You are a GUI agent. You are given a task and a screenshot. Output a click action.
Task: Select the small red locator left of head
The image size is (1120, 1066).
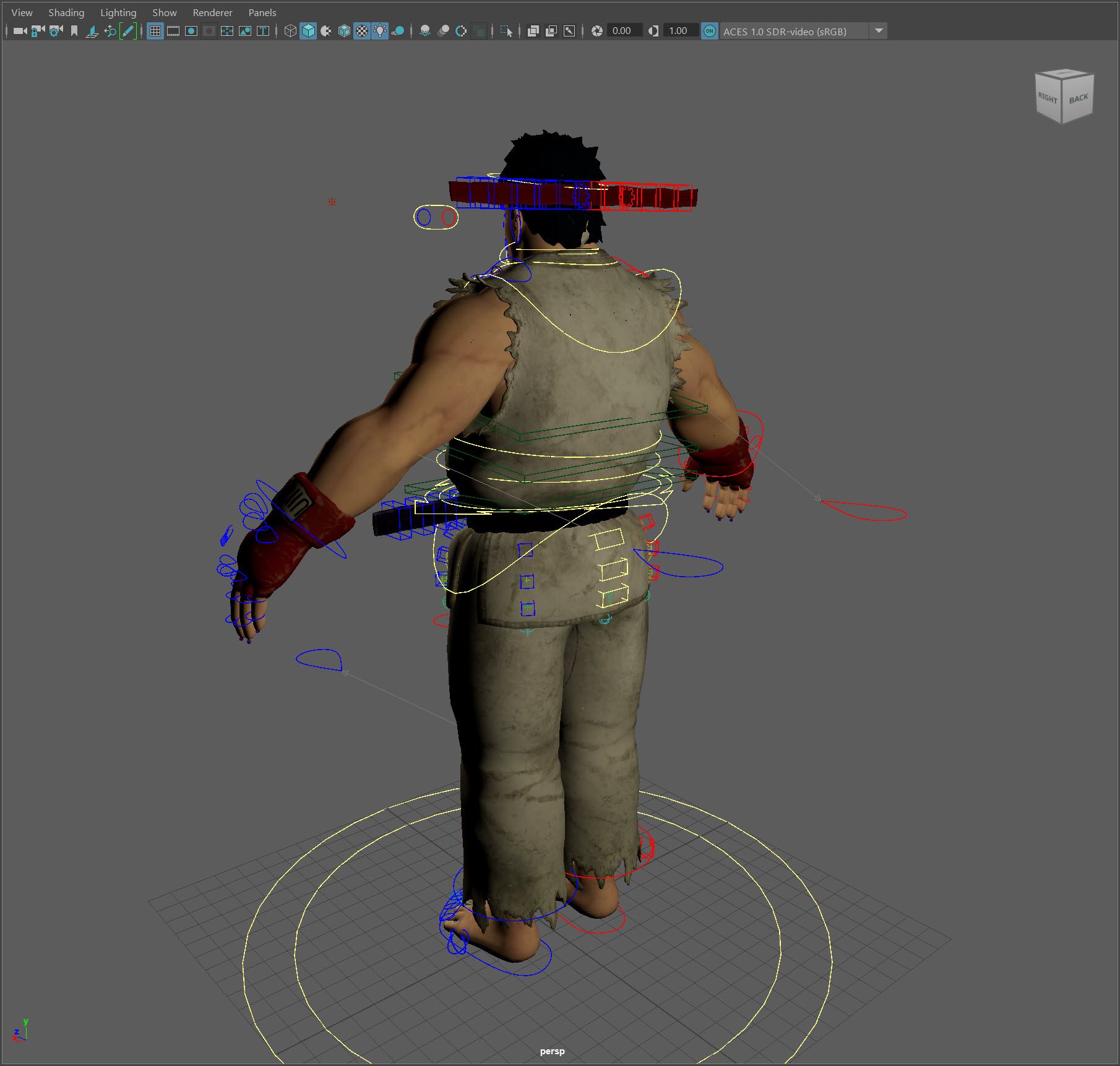pyautogui.click(x=332, y=202)
